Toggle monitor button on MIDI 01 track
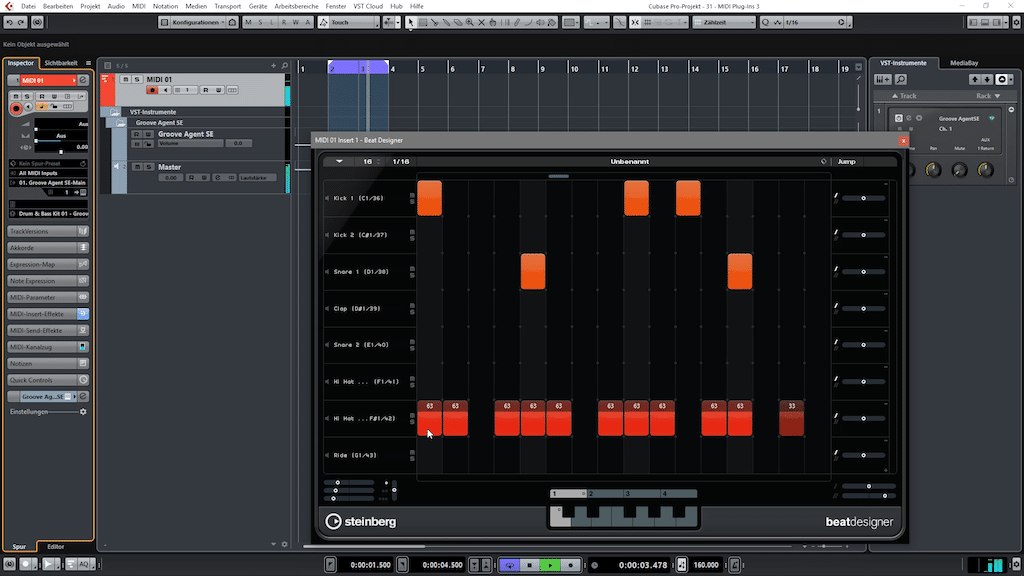 coord(165,90)
